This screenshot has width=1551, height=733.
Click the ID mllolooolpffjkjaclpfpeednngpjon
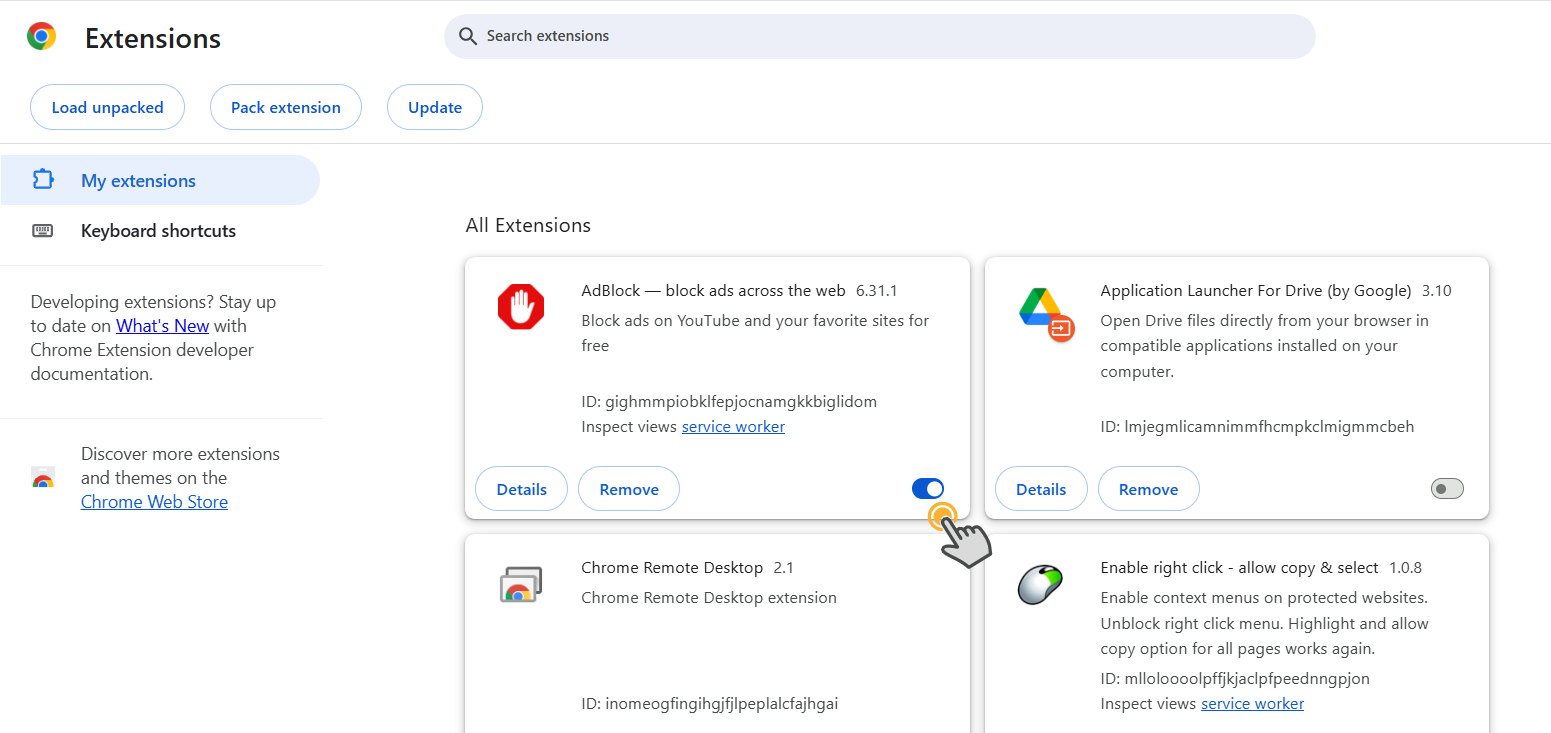click(x=1235, y=679)
